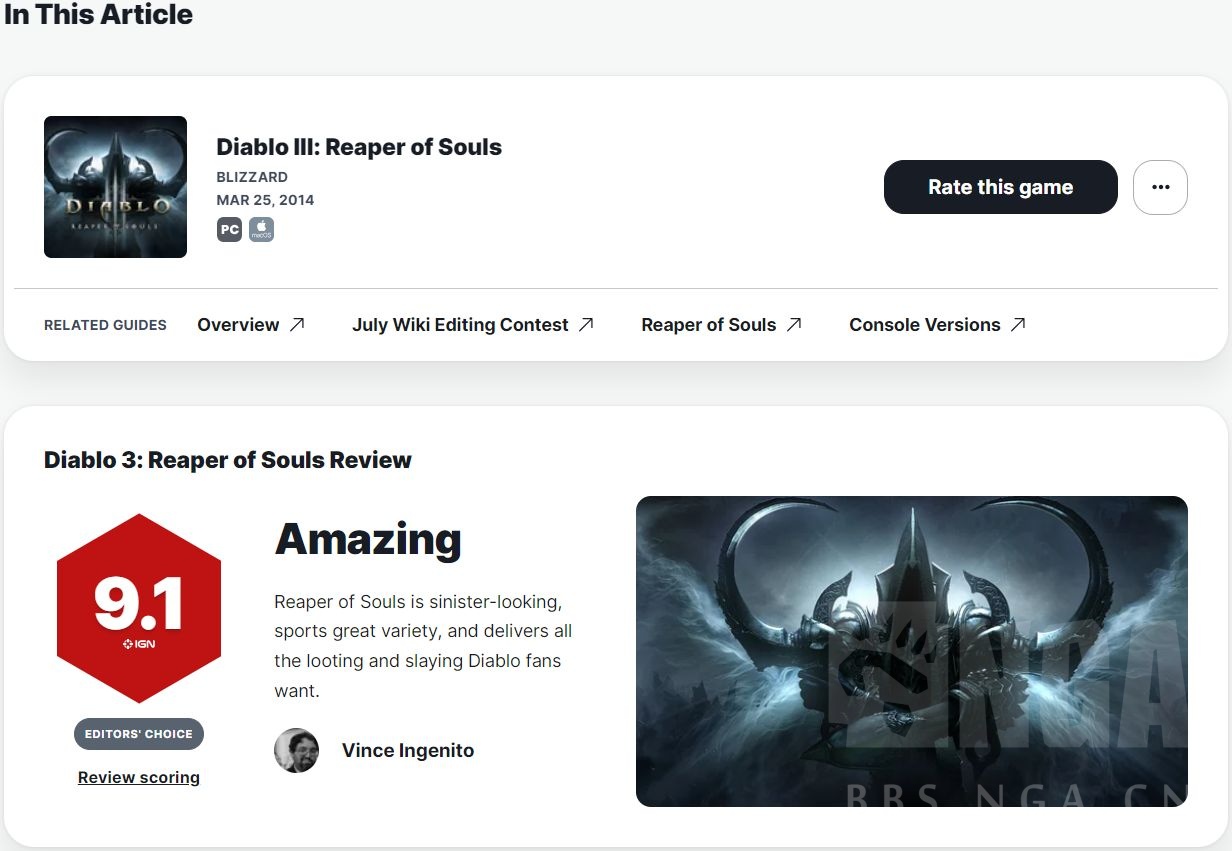
Task: Click the RELATED GUIDES label
Action: (x=105, y=325)
